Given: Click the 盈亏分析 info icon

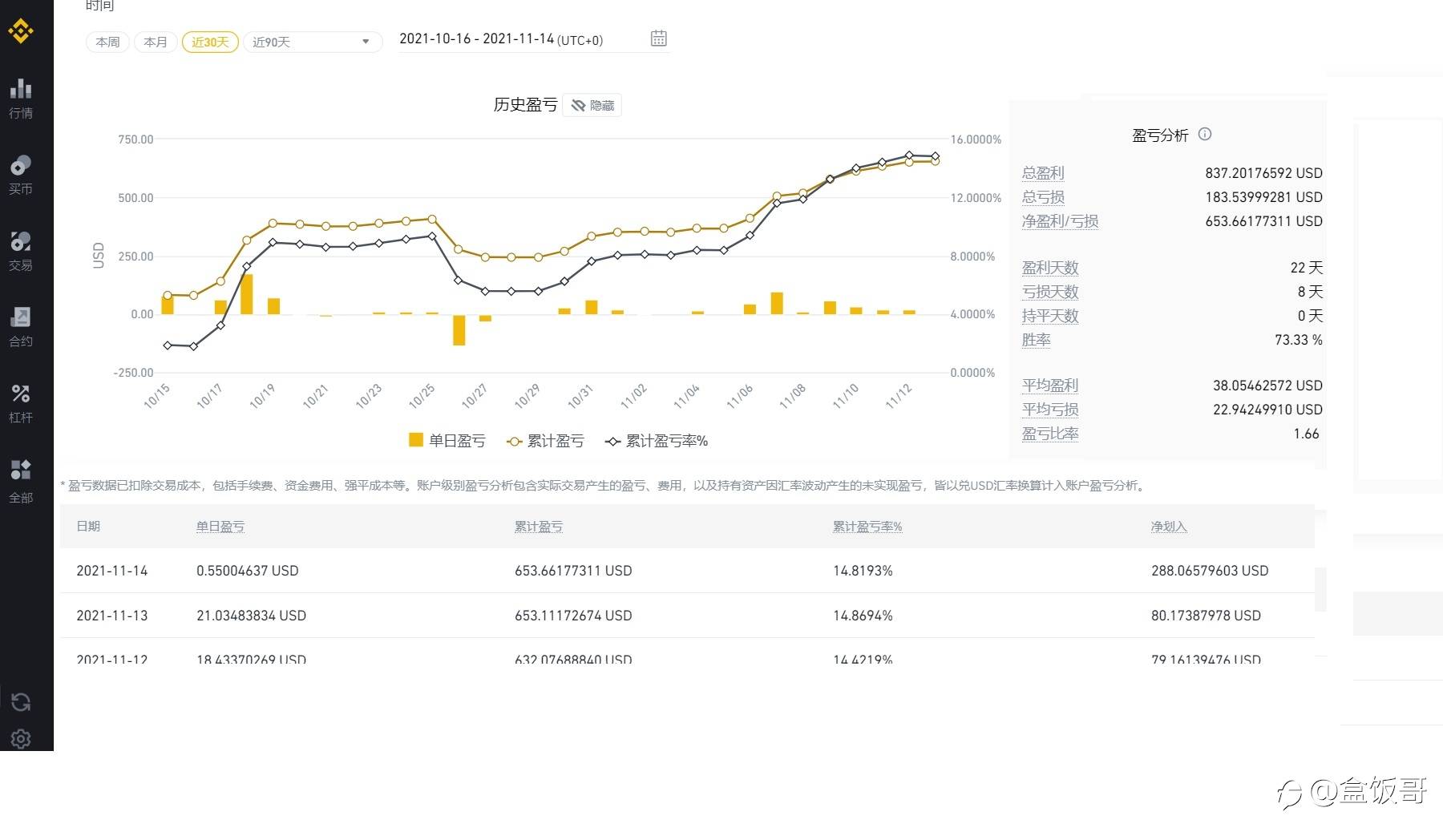Looking at the screenshot, I should click(x=1204, y=134).
